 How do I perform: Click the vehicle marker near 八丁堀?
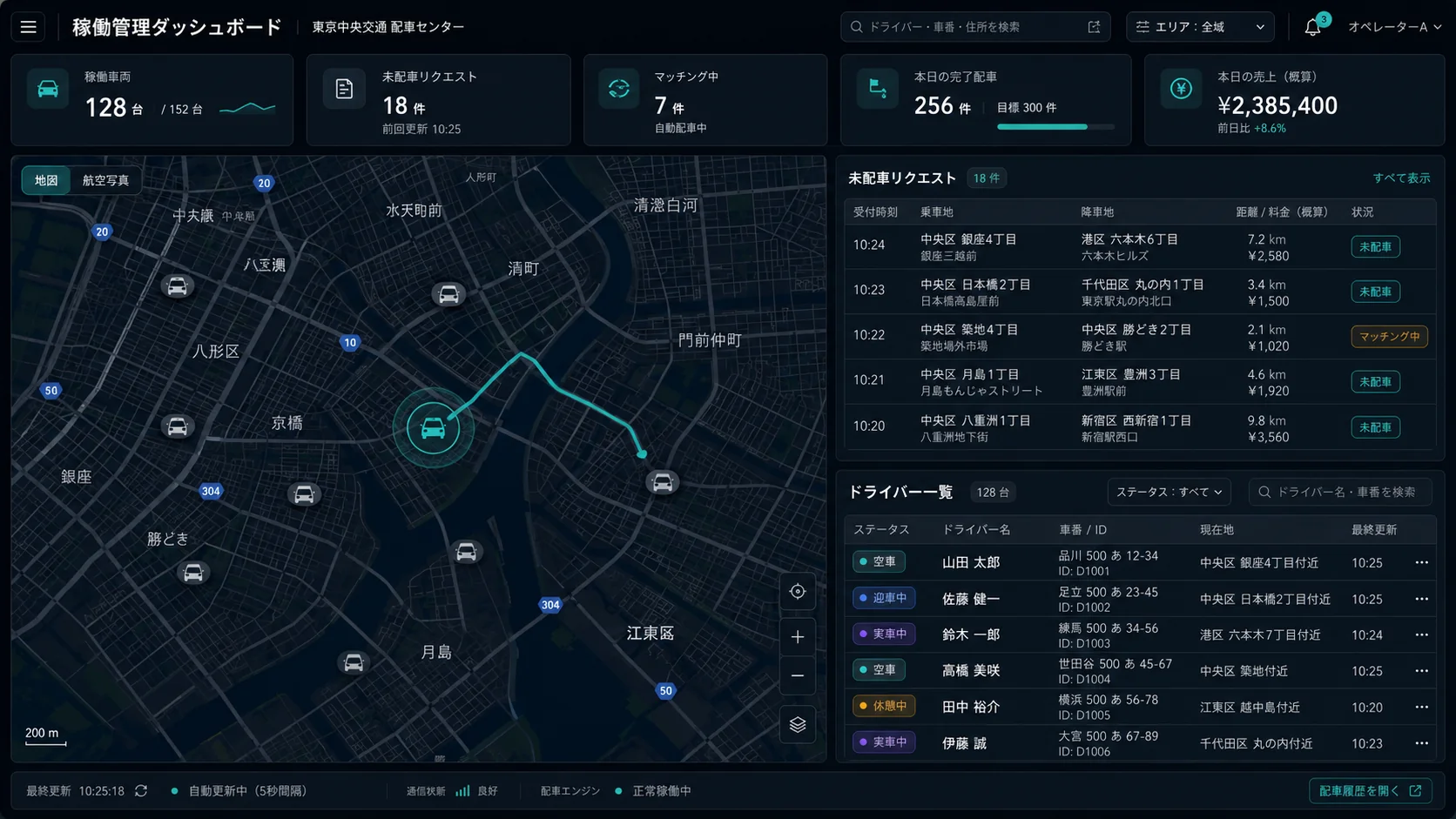coord(177,286)
